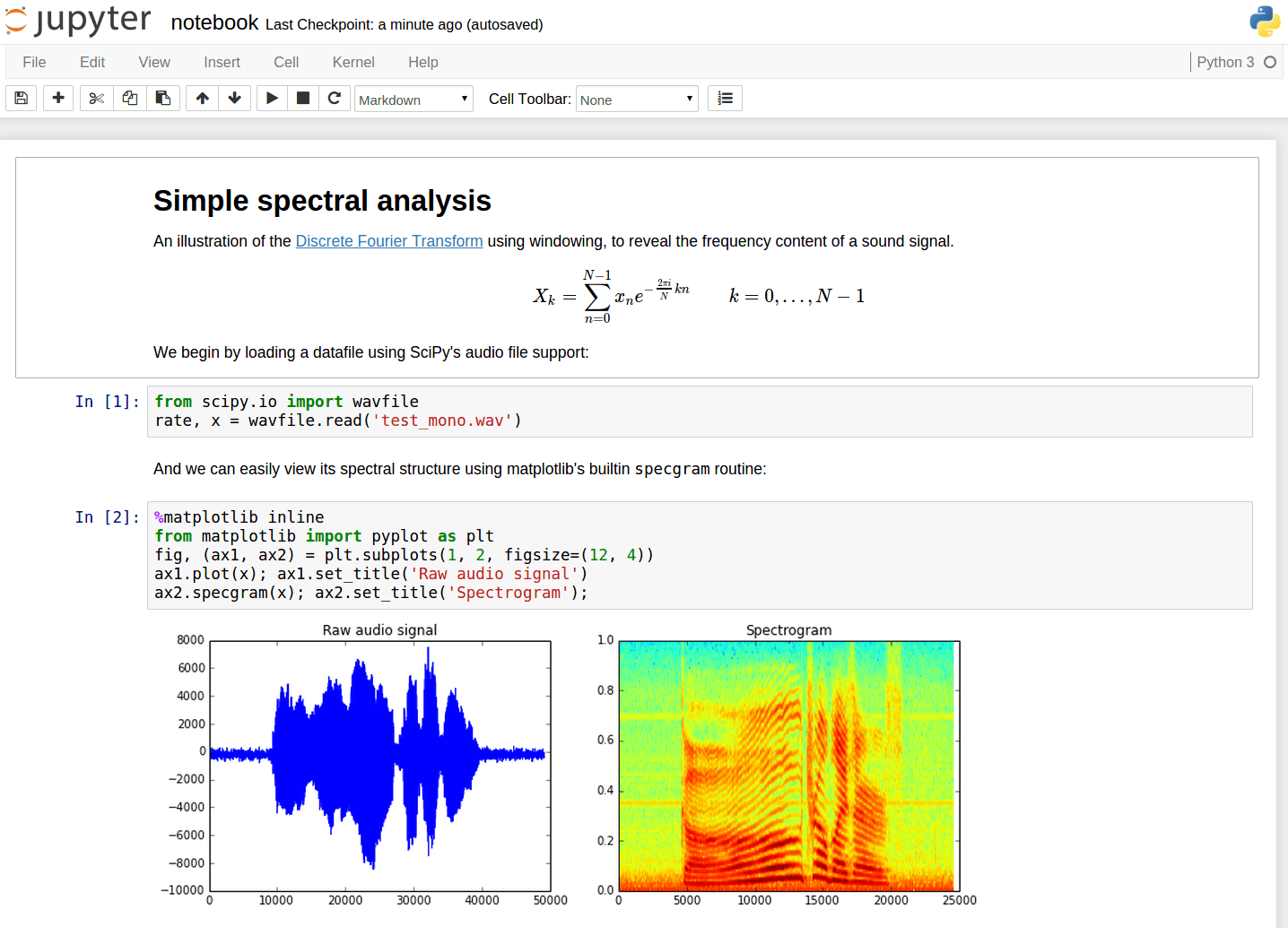
Task: Open the Edit menu
Action: [92, 62]
